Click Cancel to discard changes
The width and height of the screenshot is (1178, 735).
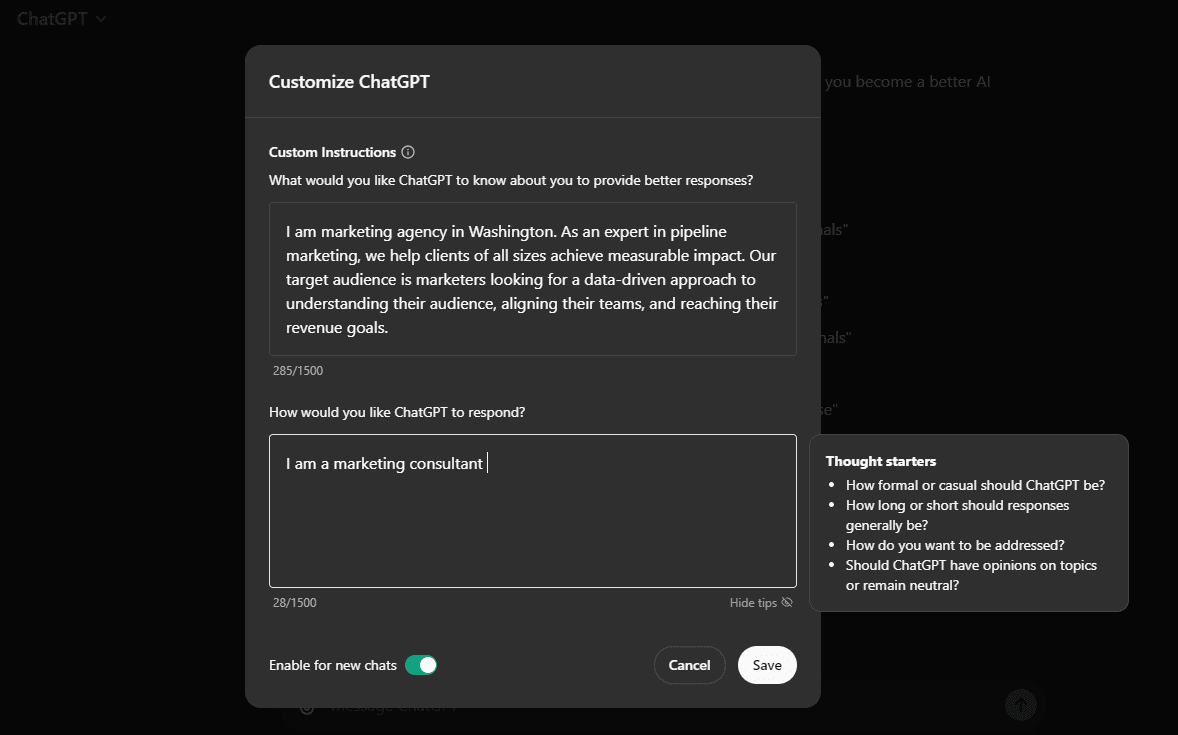click(x=689, y=664)
